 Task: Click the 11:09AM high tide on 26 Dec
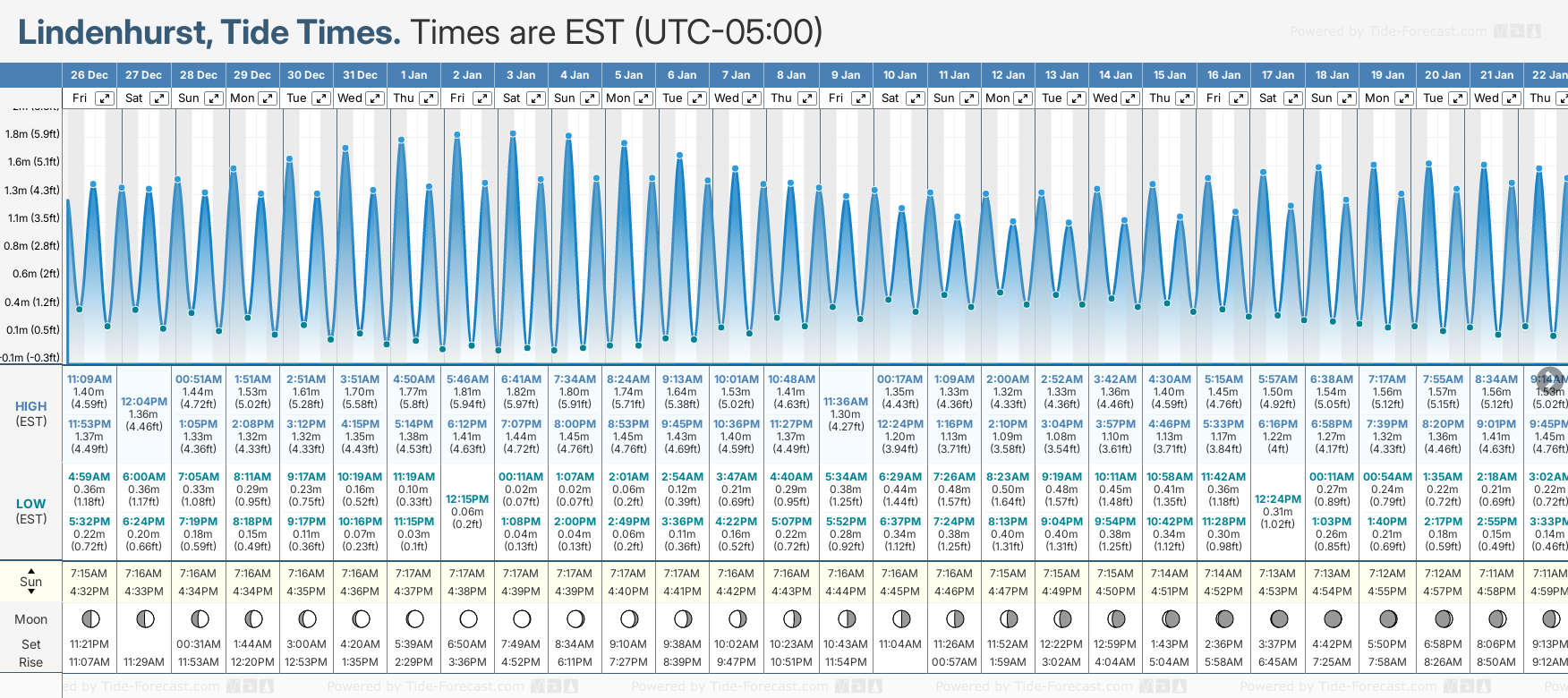[x=89, y=379]
